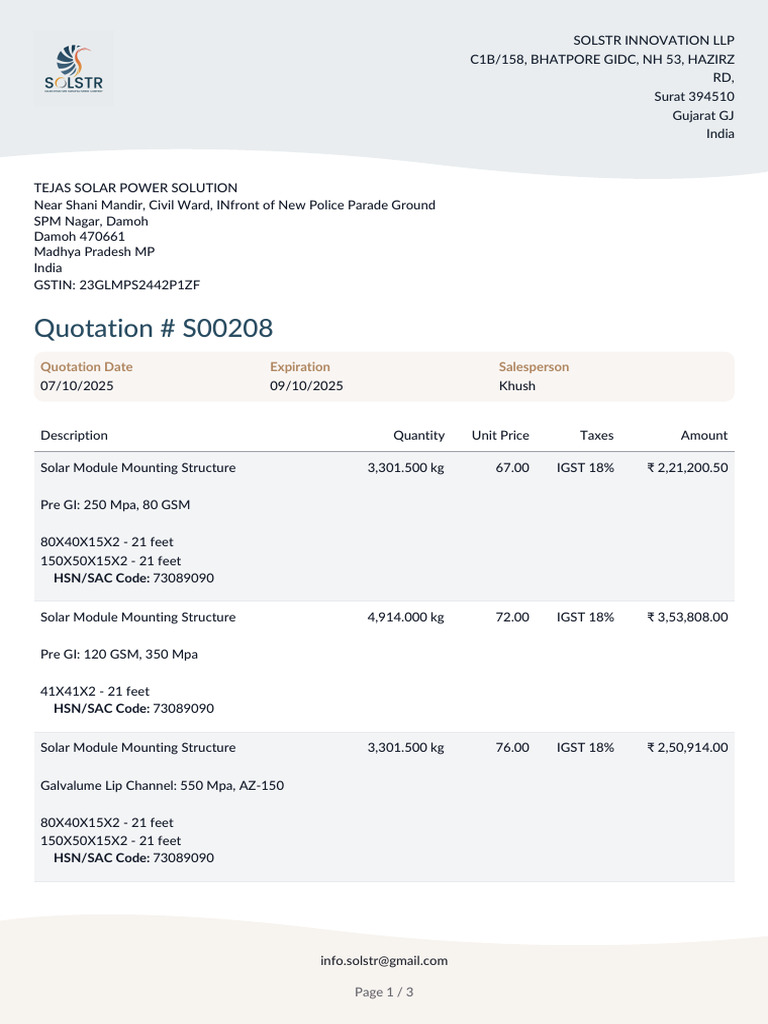
Task: Click the TEJAS SOLAR POWER SOLUTION customer name
Action: coord(136,187)
